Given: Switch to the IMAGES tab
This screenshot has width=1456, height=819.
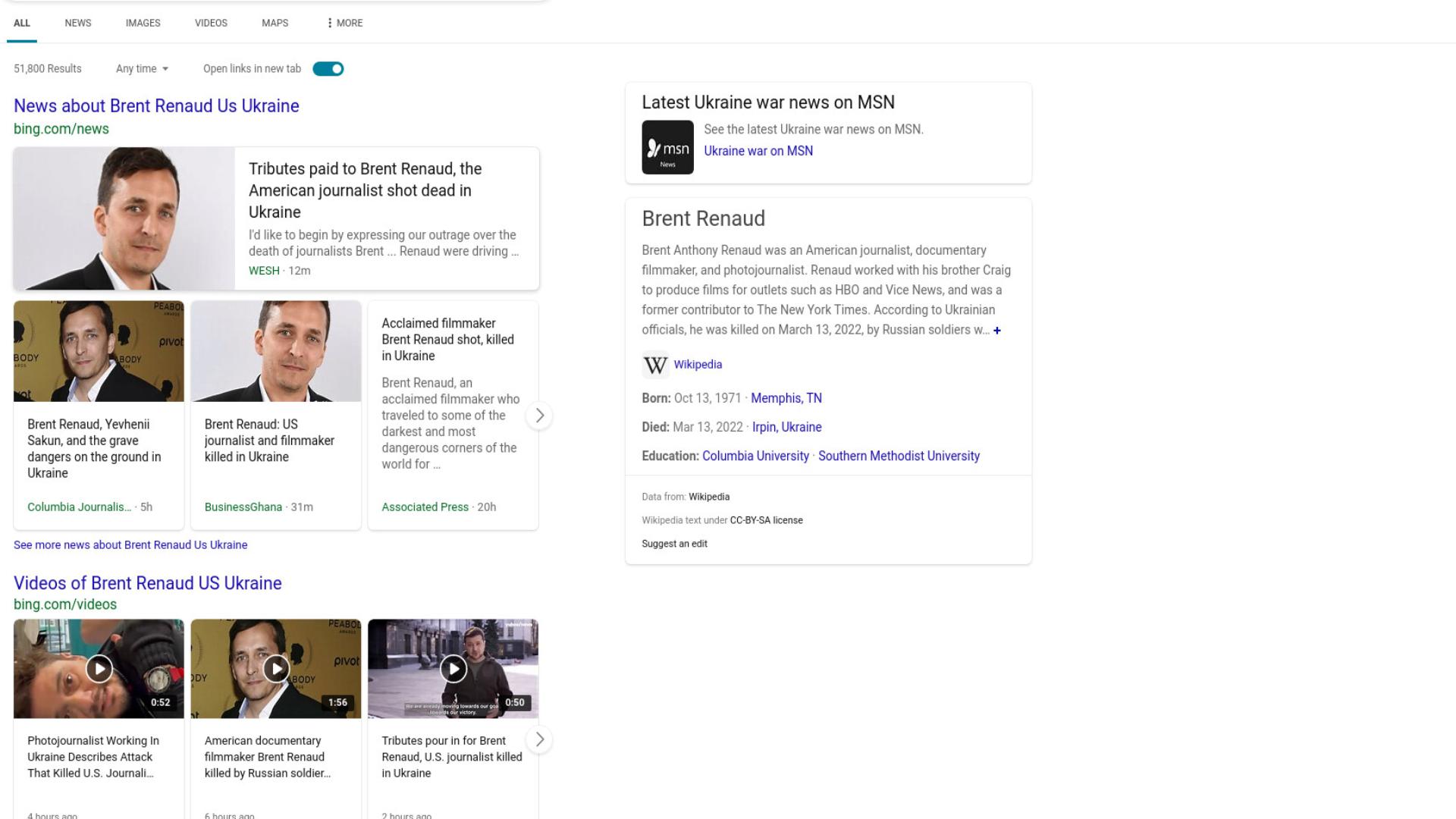Looking at the screenshot, I should pos(143,23).
